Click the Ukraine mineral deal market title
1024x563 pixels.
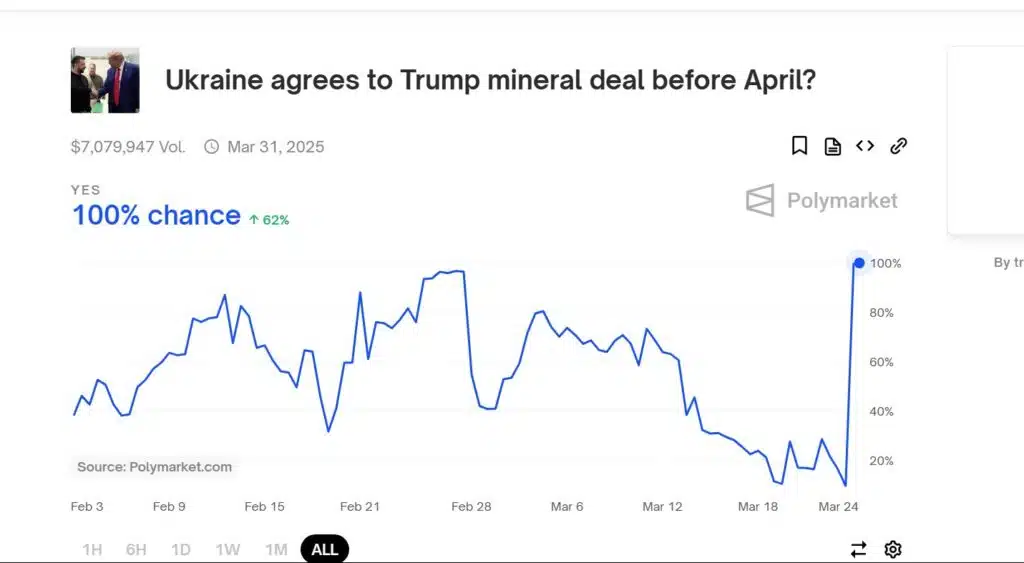point(490,80)
